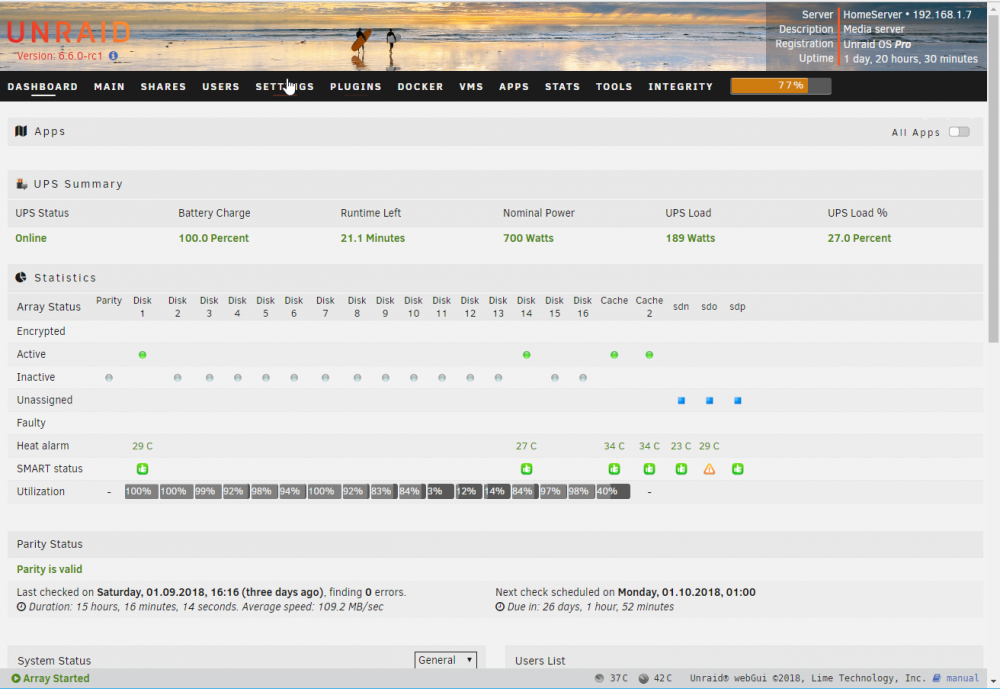This screenshot has width=1000, height=689.
Task: Click the 700 Watts nominal power
Action: pyautogui.click(x=528, y=238)
